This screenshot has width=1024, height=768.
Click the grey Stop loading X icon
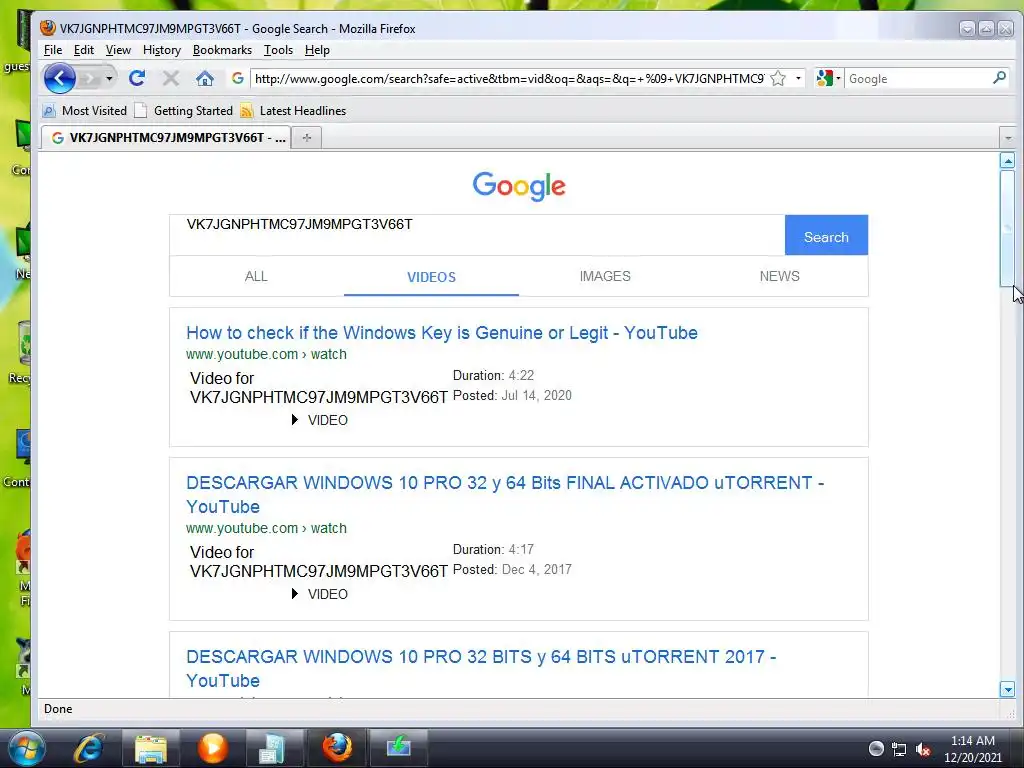[171, 79]
